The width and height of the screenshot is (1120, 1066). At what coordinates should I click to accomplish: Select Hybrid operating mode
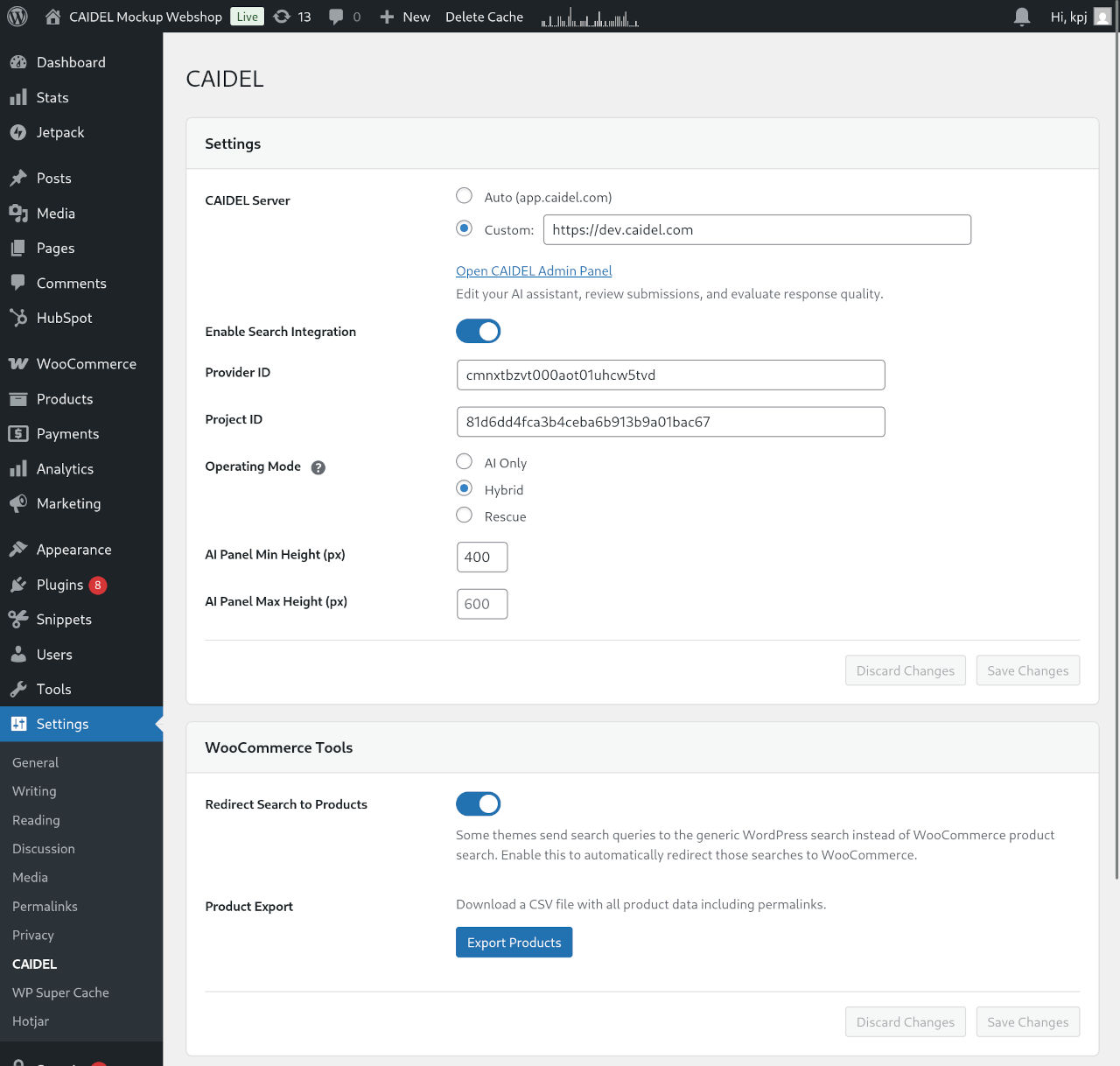(x=464, y=488)
